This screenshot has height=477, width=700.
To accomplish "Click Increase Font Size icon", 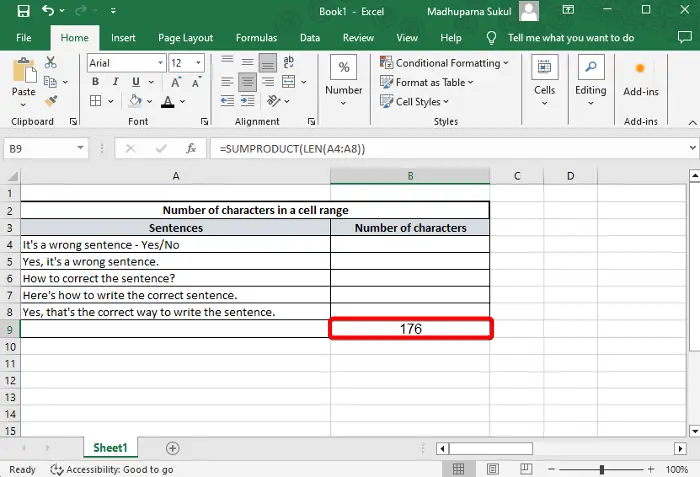I will tap(176, 82).
